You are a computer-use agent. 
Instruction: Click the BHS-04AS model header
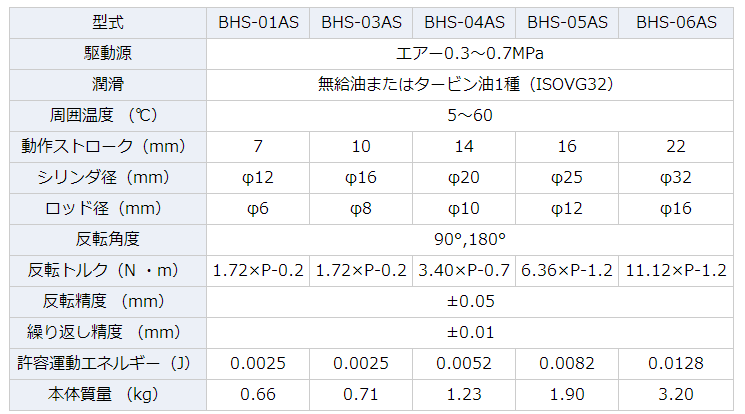pyautogui.click(x=464, y=23)
